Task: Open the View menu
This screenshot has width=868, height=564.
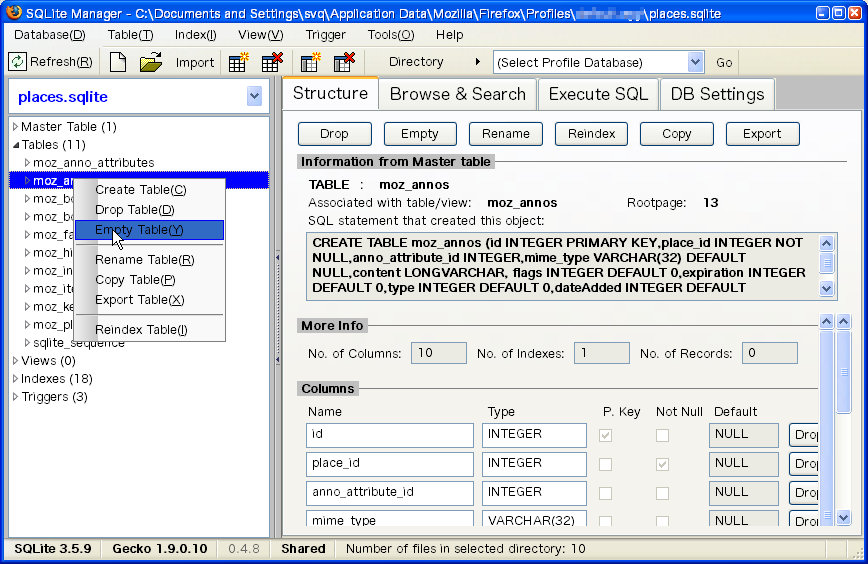Action: (x=261, y=35)
